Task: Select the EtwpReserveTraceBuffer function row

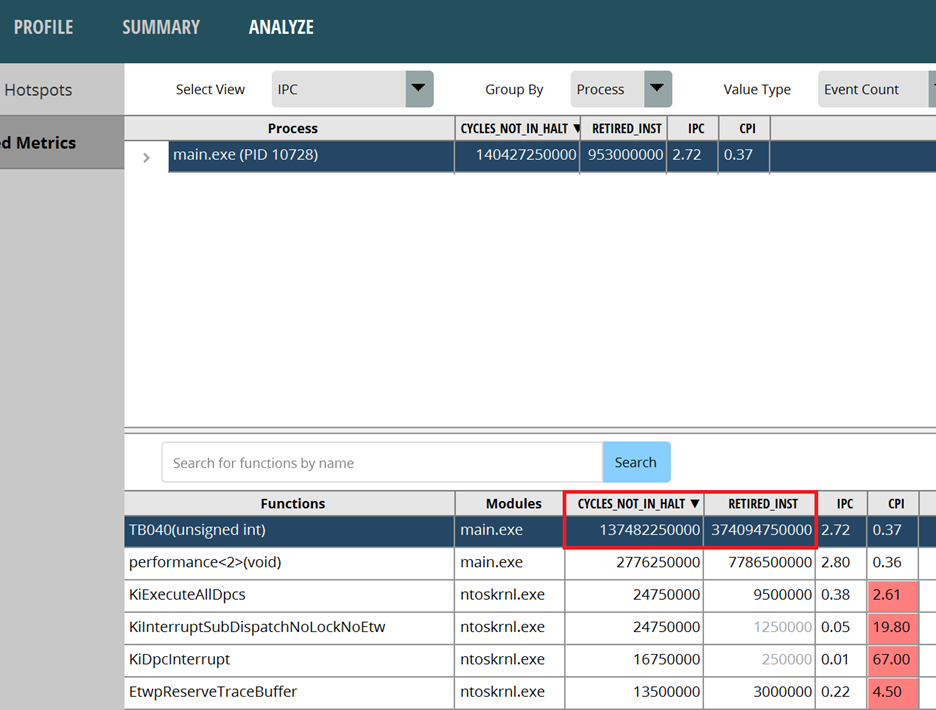Action: (289, 692)
